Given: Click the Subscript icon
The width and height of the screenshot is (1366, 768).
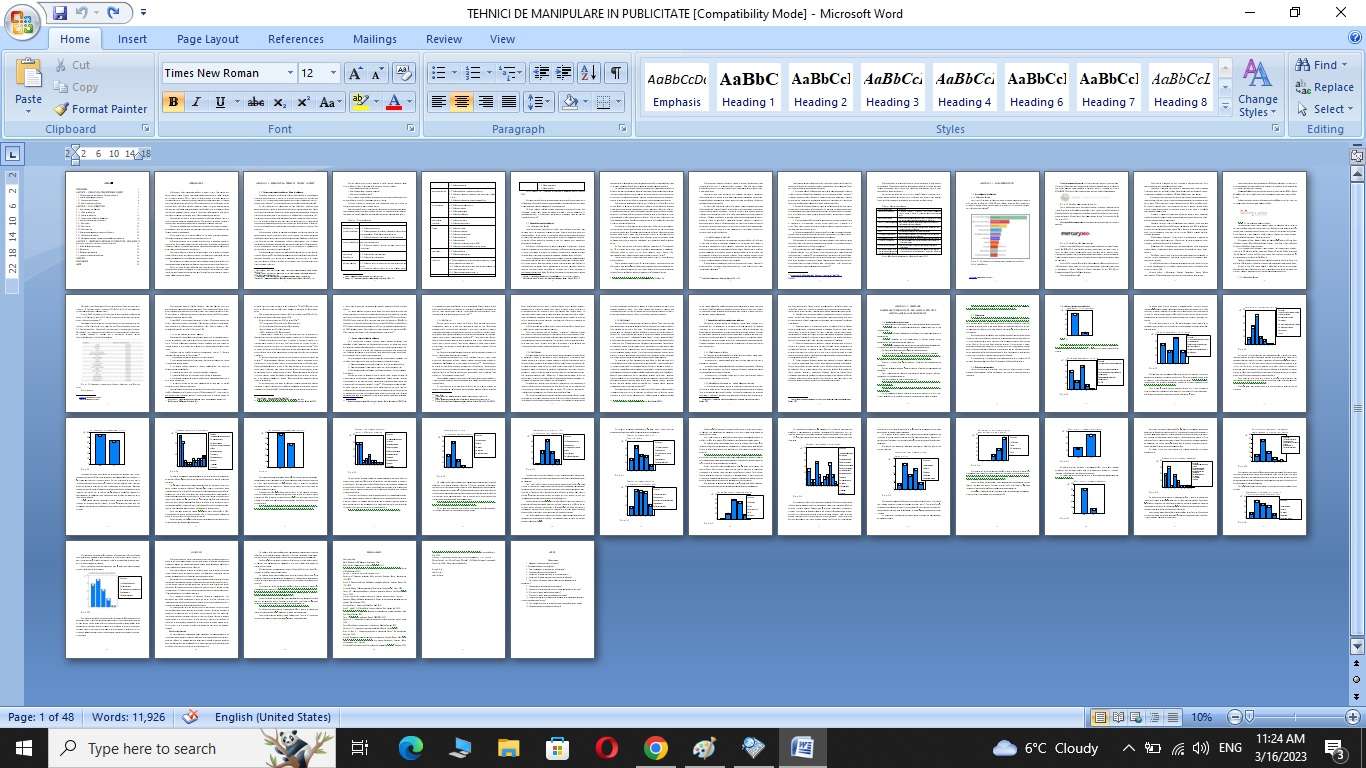Looking at the screenshot, I should (280, 102).
